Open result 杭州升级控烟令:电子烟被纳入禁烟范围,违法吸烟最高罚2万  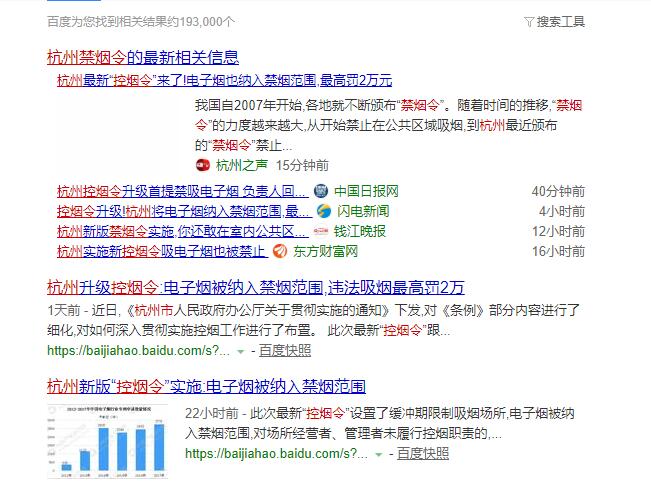tap(256, 287)
